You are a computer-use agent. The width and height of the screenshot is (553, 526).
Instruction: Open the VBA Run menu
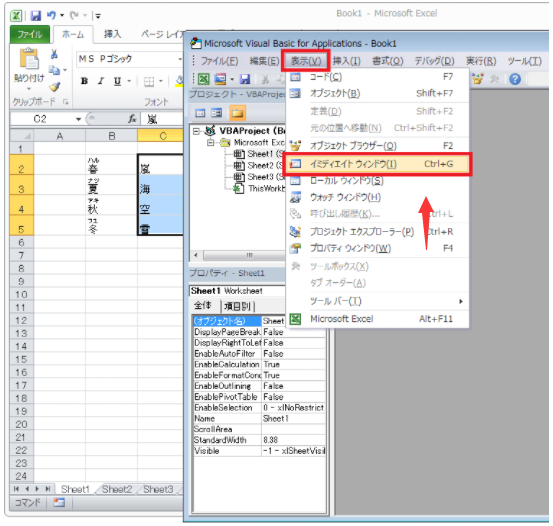(x=481, y=61)
